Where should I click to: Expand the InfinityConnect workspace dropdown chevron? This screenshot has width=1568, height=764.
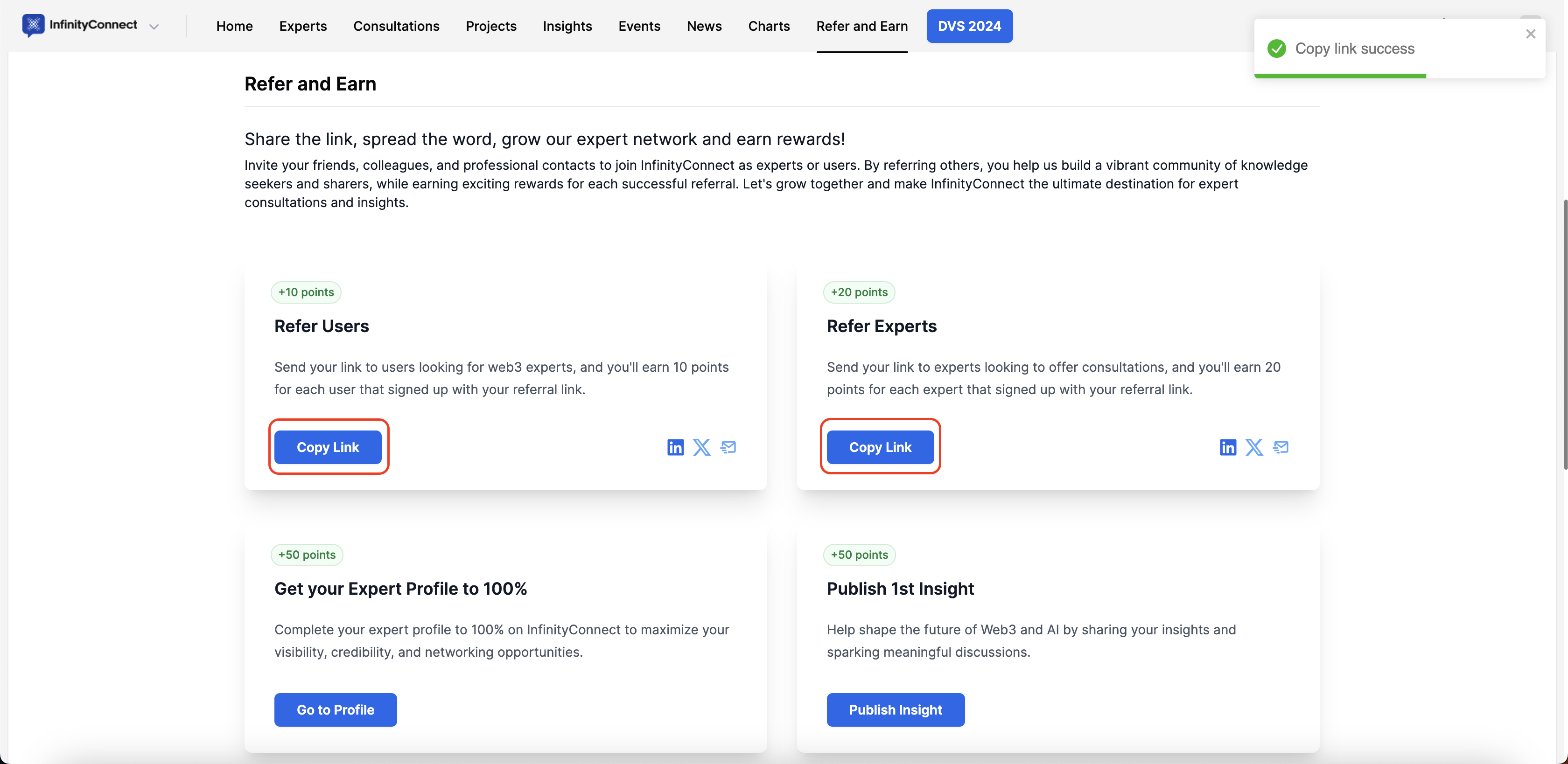154,26
